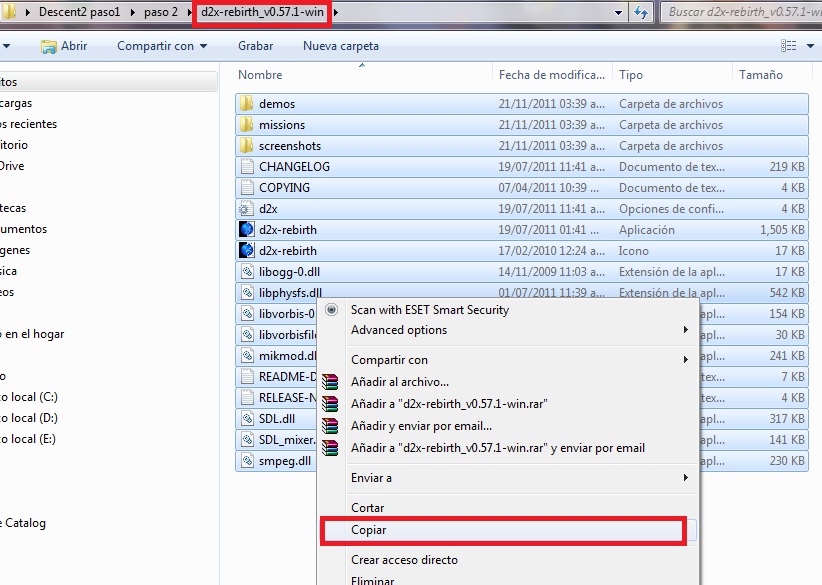Select Añadir y enviar por email...
822x585 pixels.
(421, 426)
